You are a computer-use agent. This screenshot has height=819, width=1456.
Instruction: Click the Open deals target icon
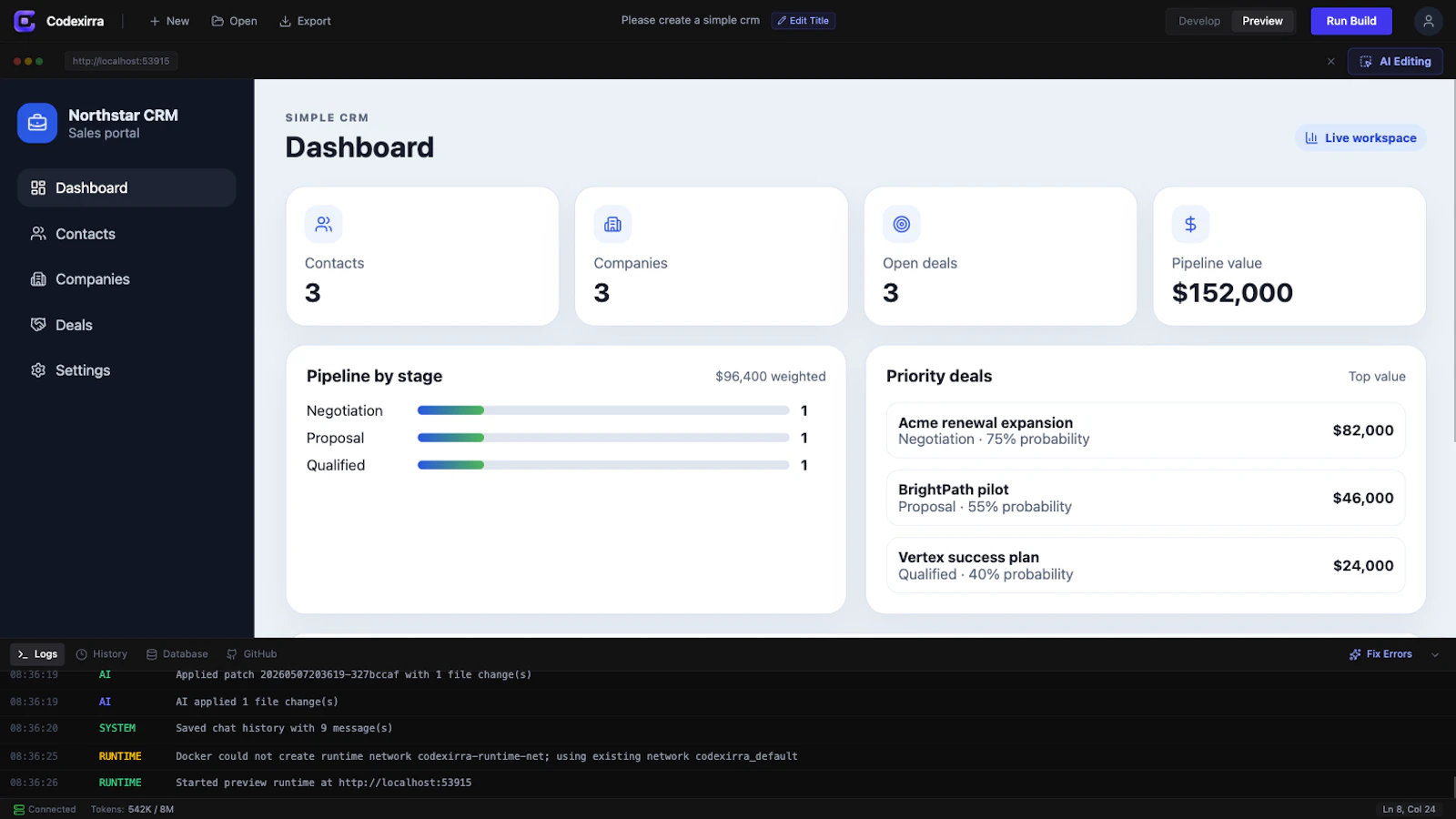point(902,224)
